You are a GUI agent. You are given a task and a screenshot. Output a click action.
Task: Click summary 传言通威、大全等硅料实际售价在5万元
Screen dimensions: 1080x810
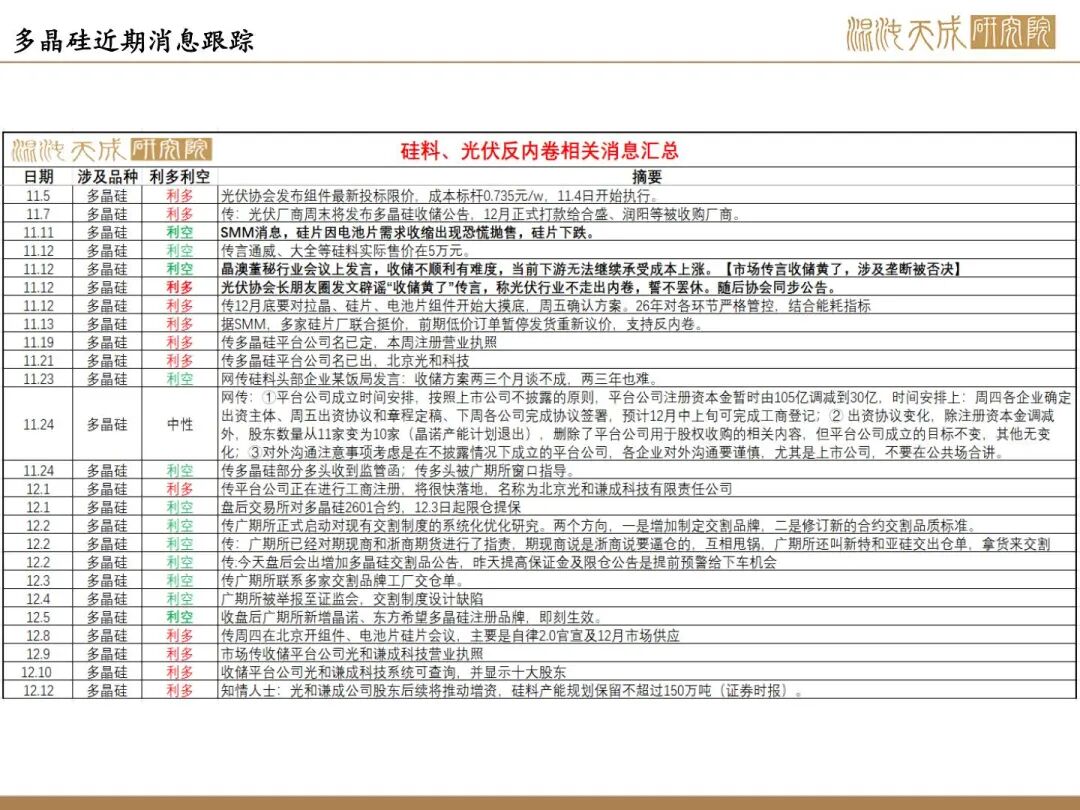pyautogui.click(x=346, y=251)
